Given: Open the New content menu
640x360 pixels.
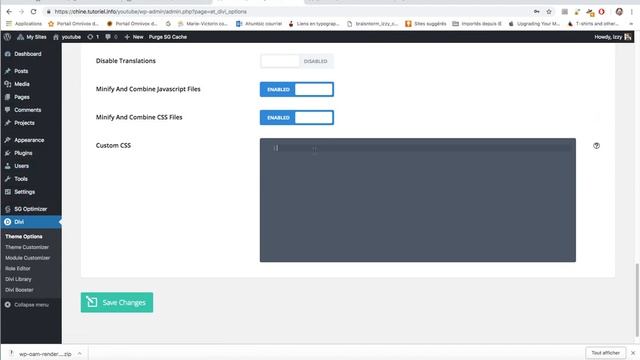Looking at the screenshot, I should 134,37.
